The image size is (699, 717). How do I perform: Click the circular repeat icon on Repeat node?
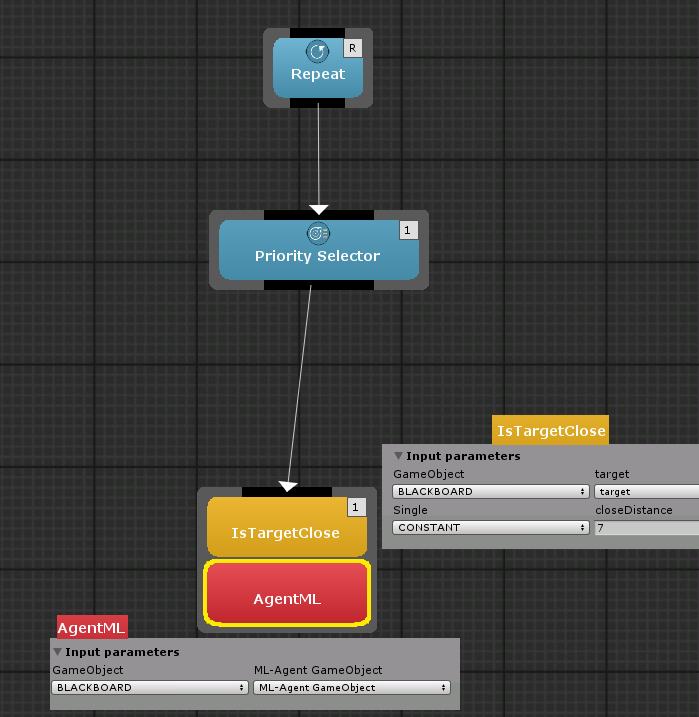tap(317, 51)
